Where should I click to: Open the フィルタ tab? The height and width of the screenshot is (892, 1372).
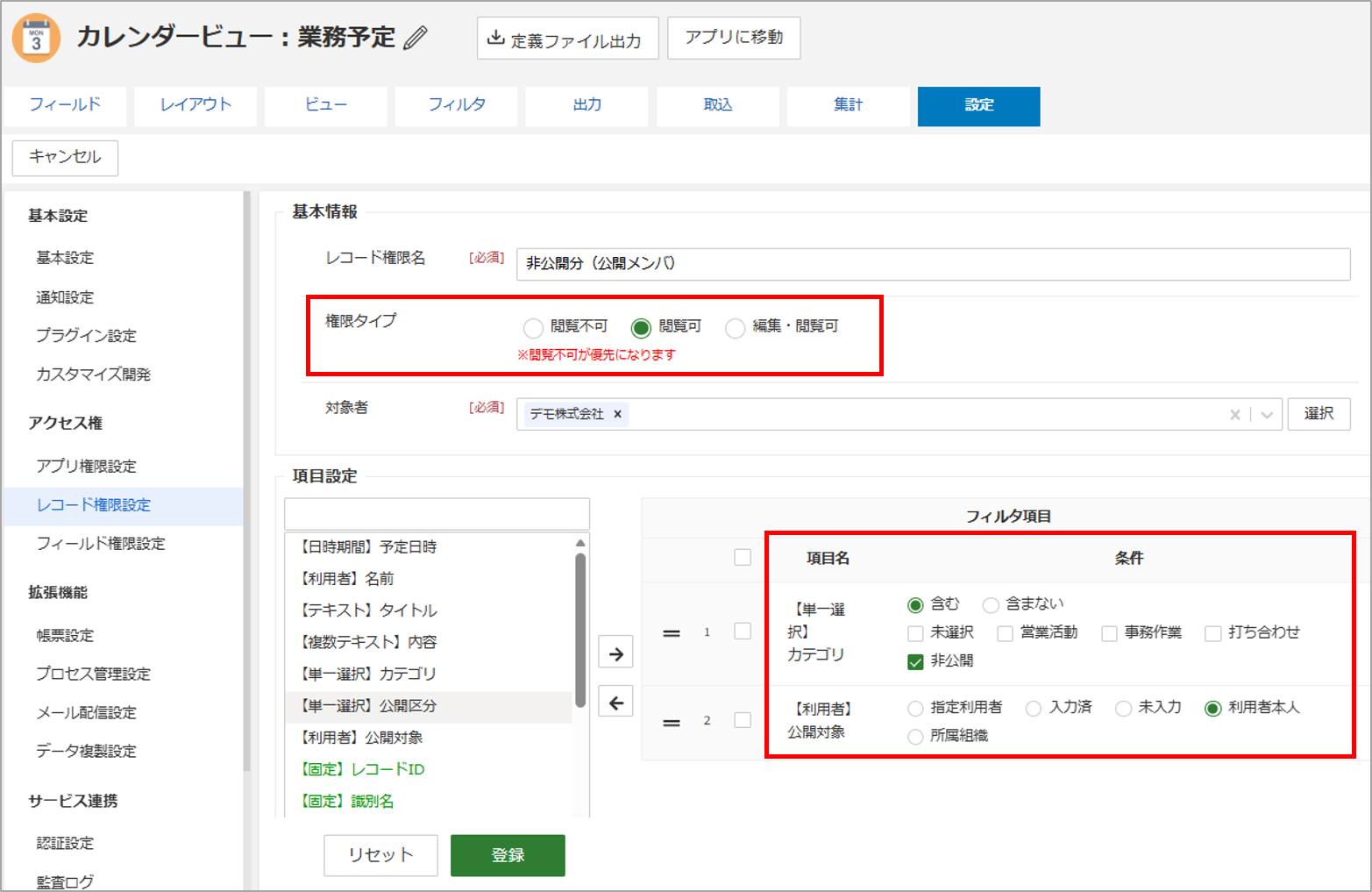click(x=457, y=105)
